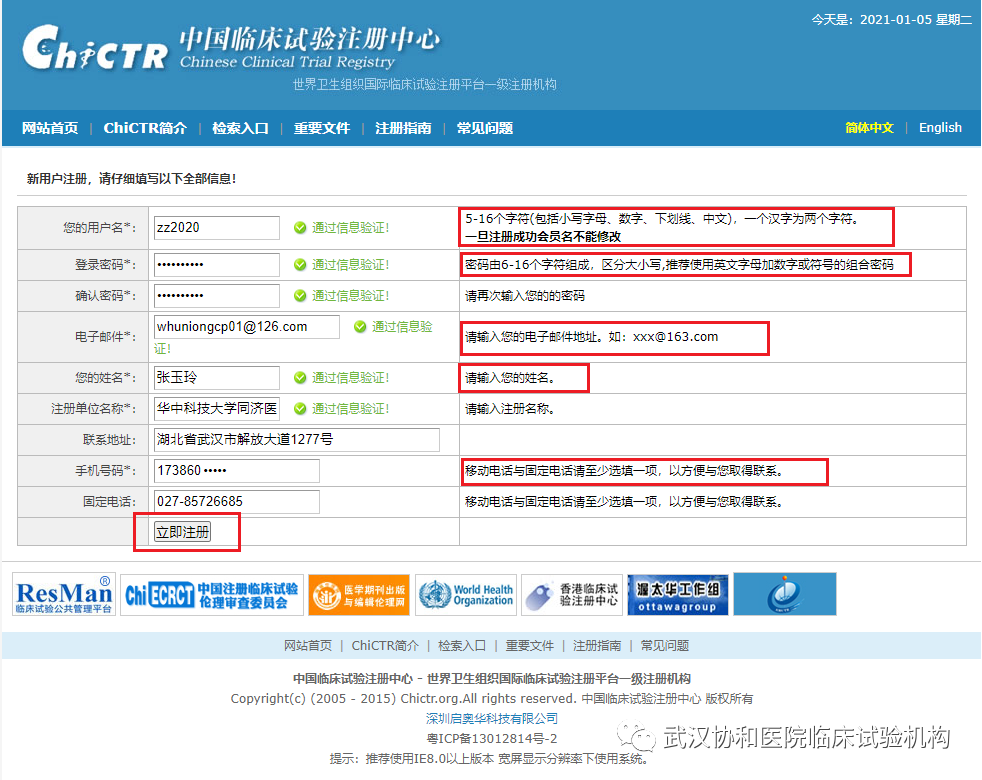
Task: Click the 立即注册 submit button
Action: (x=183, y=532)
